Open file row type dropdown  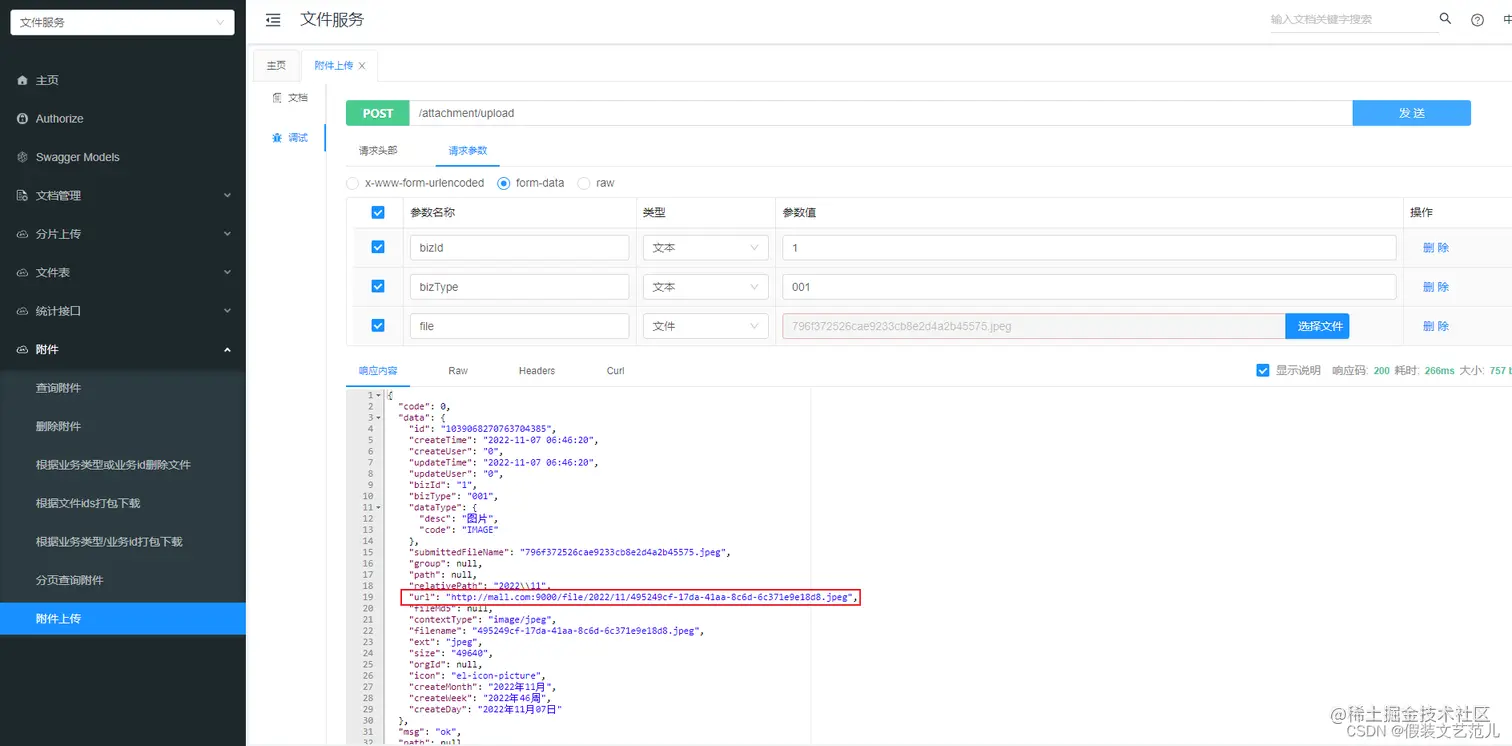[705, 326]
